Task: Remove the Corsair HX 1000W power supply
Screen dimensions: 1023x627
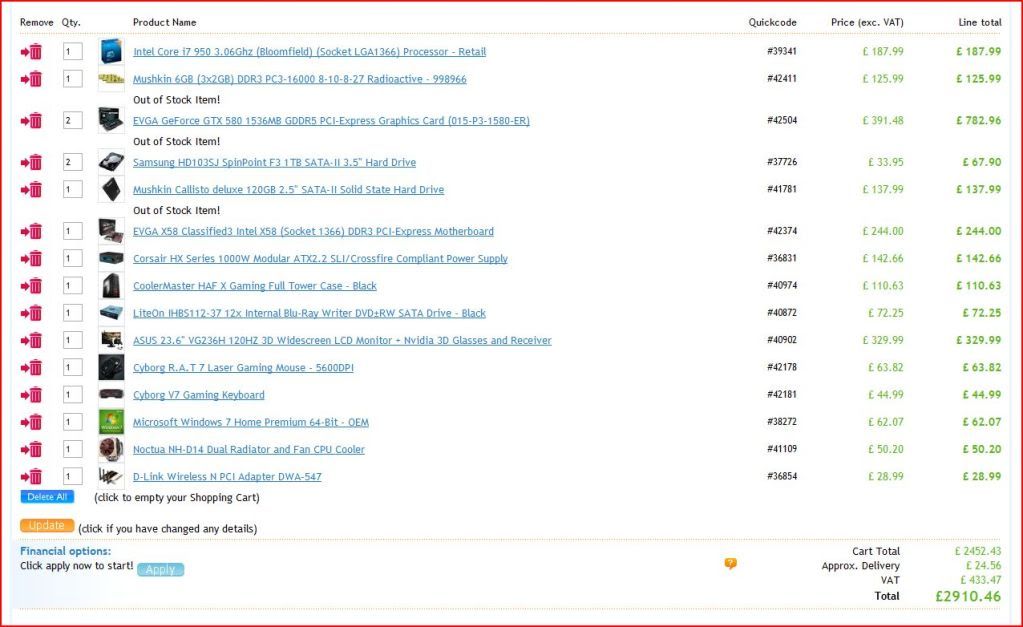Action: click(x=31, y=259)
